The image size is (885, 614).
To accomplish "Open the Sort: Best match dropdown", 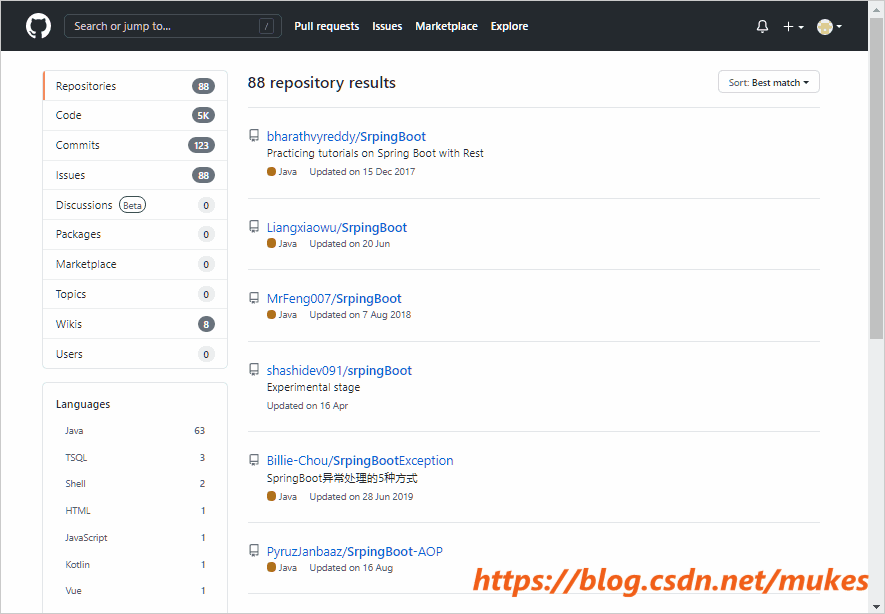I will click(768, 82).
